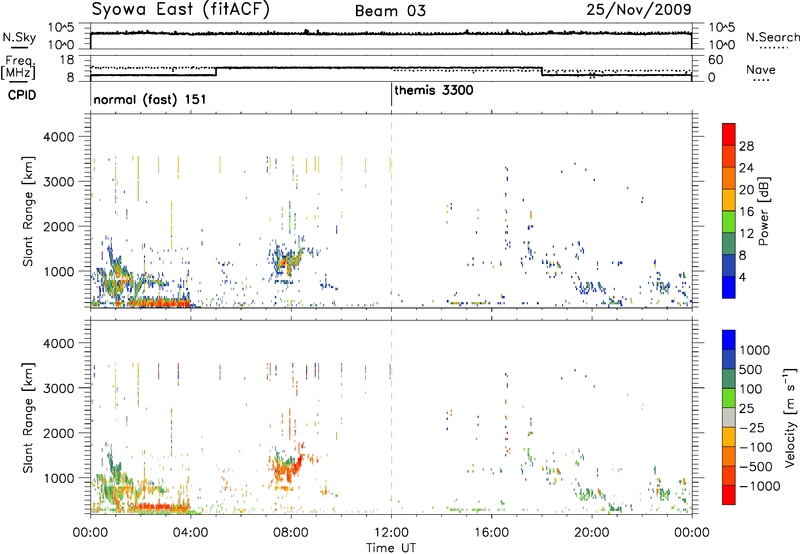Click the 'N.Search' legend label
The height and width of the screenshot is (554, 800).
[x=772, y=37]
